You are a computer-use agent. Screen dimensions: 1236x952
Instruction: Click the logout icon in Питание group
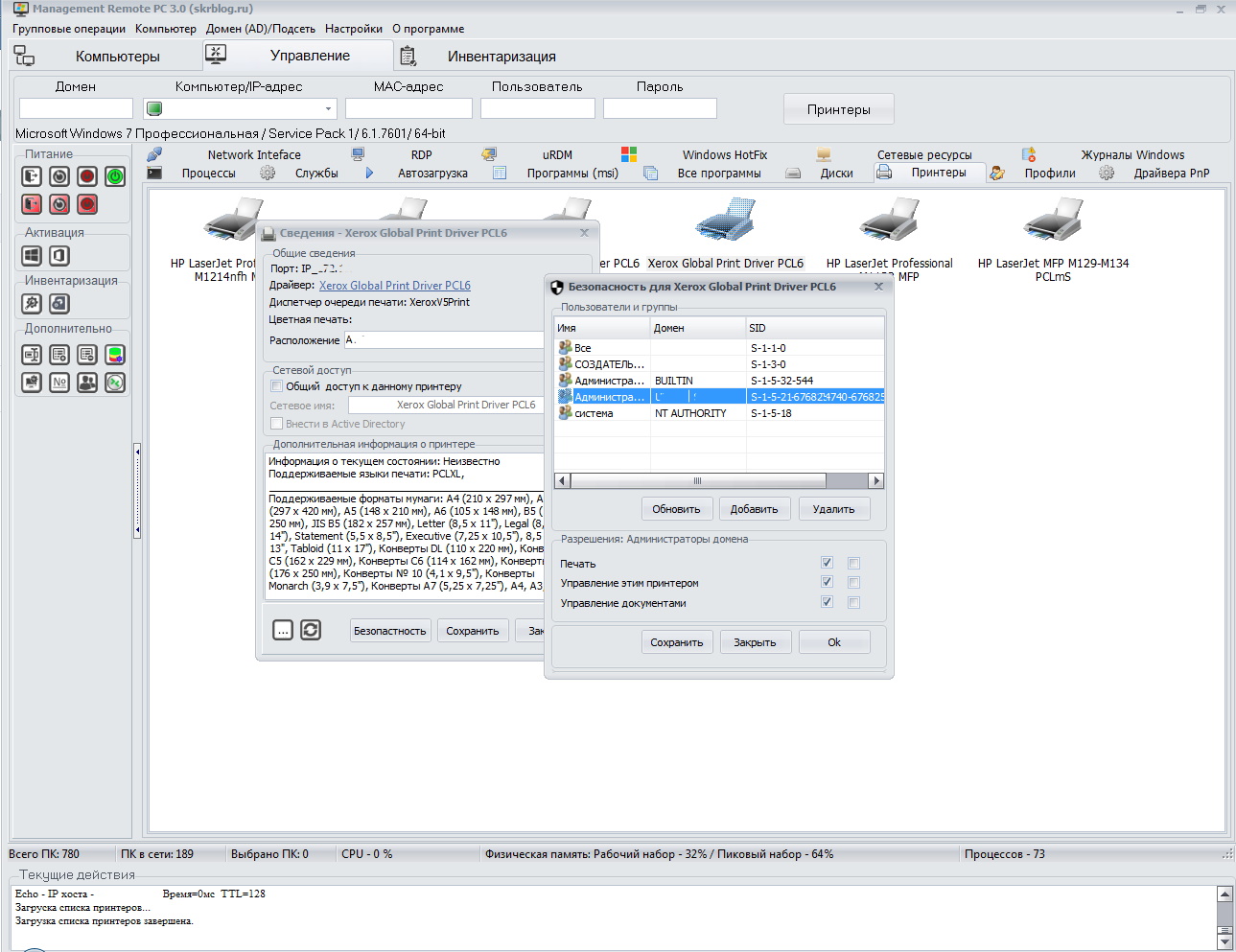point(32,176)
